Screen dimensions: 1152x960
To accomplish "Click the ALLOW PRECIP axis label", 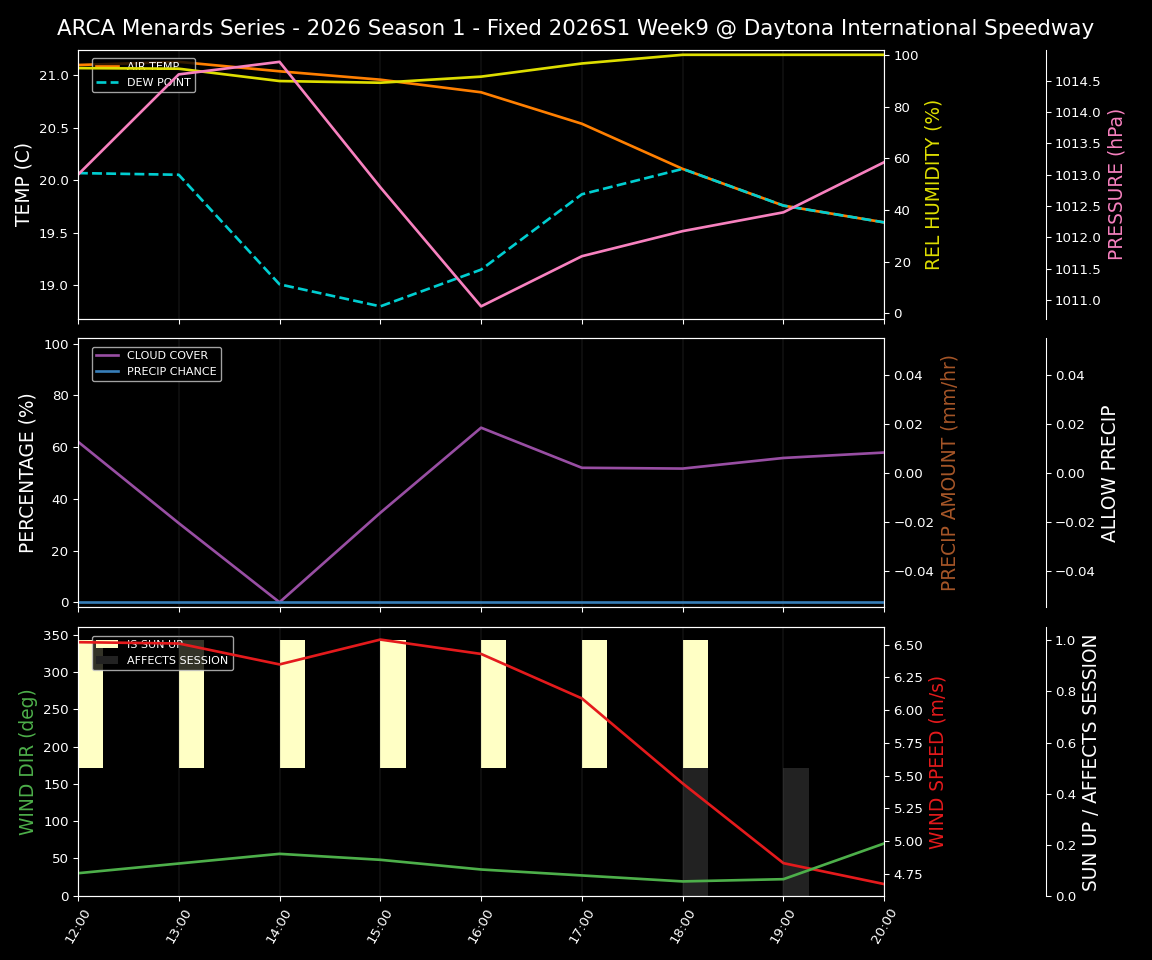I will pos(1109,470).
